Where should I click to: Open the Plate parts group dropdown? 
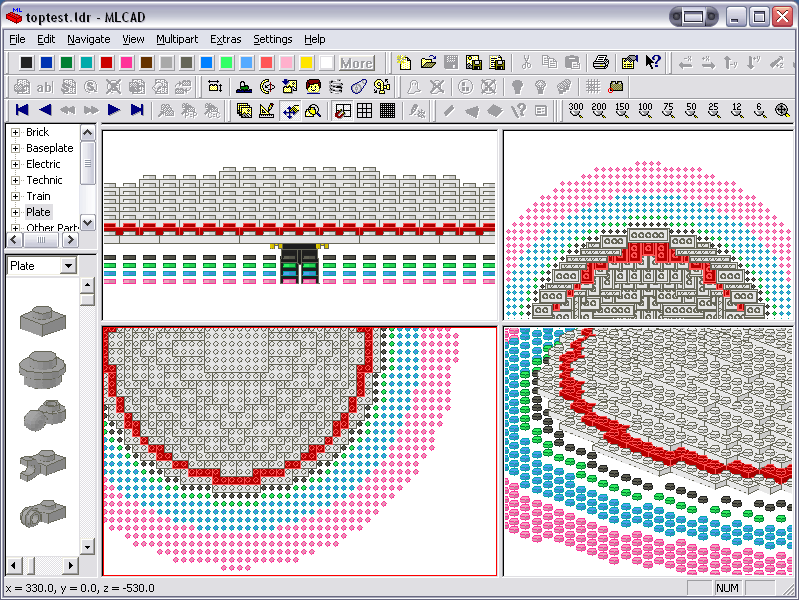[x=68, y=266]
